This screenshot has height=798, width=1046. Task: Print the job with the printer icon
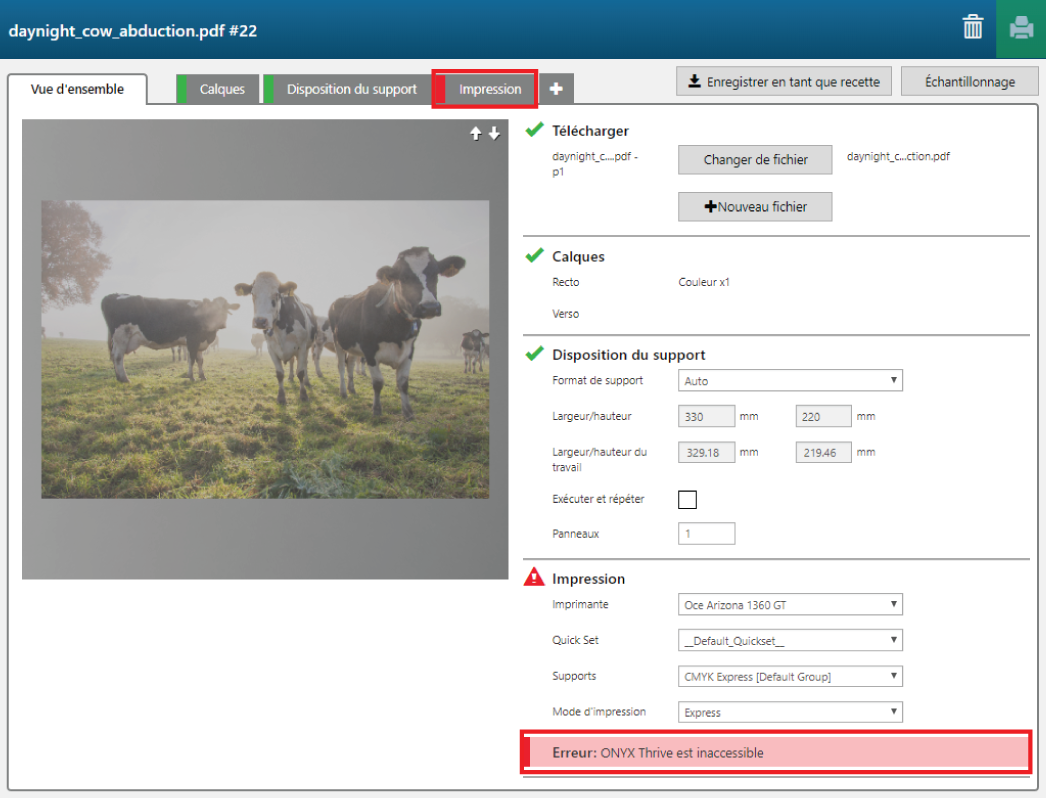tap(1021, 29)
